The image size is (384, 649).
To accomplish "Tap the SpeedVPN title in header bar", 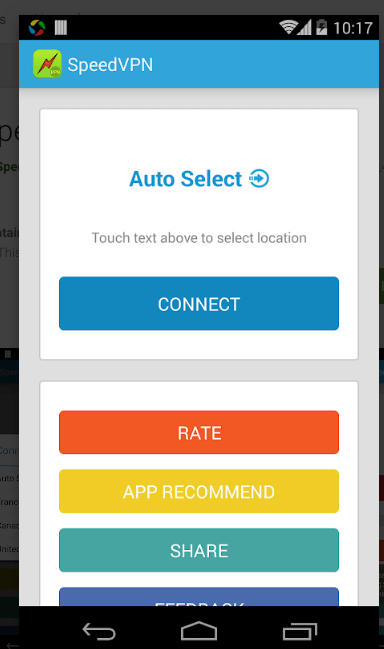I will (x=110, y=65).
